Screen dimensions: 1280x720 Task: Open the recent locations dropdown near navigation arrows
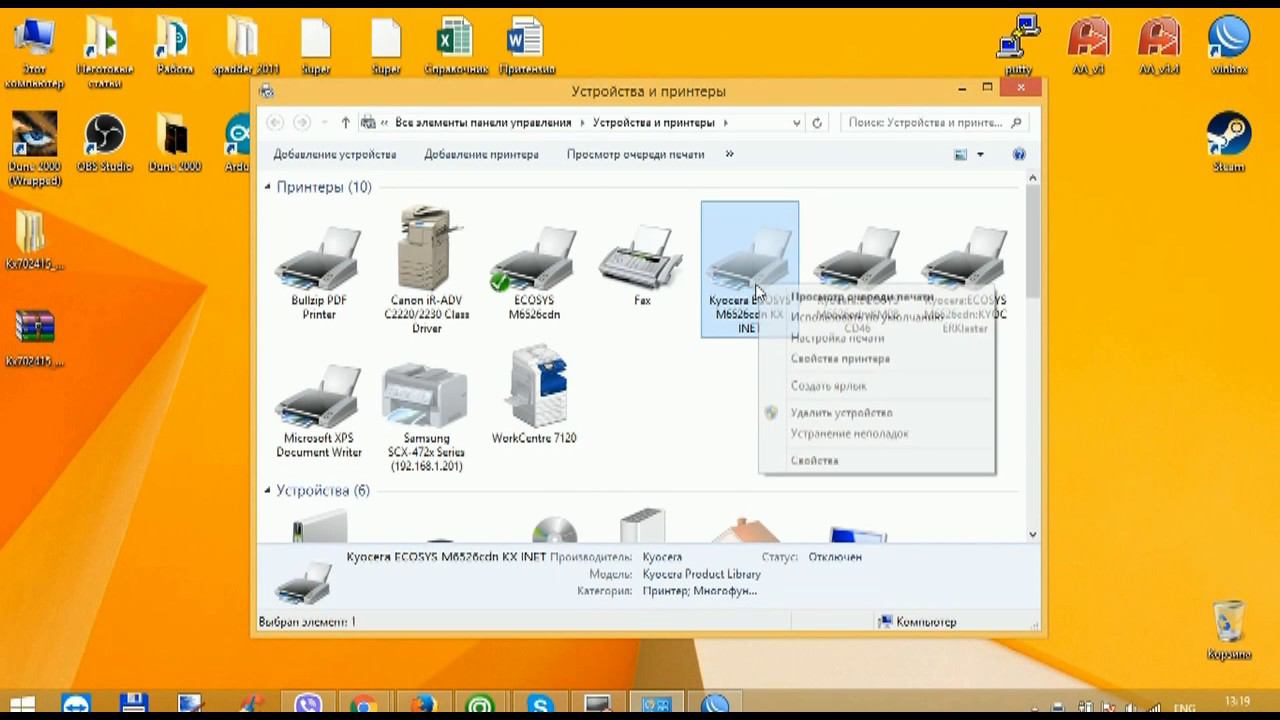322,123
